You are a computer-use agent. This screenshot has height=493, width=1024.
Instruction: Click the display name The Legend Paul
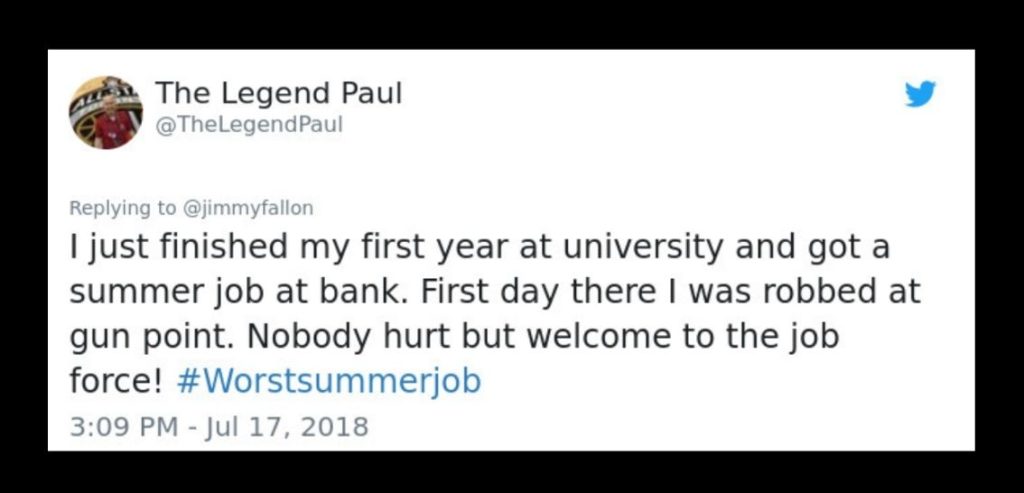pos(279,94)
